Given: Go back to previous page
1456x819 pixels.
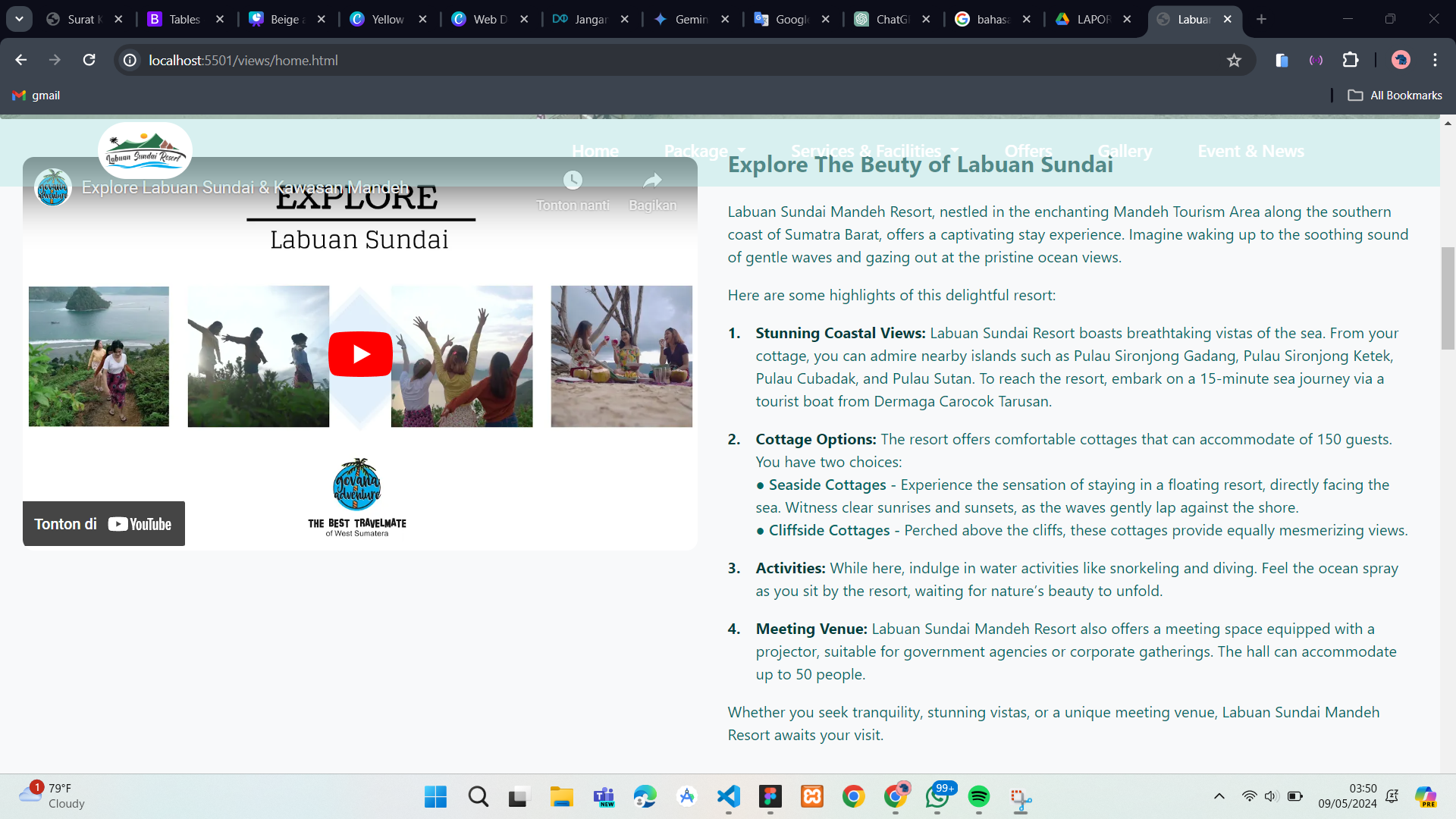Looking at the screenshot, I should (x=21, y=60).
